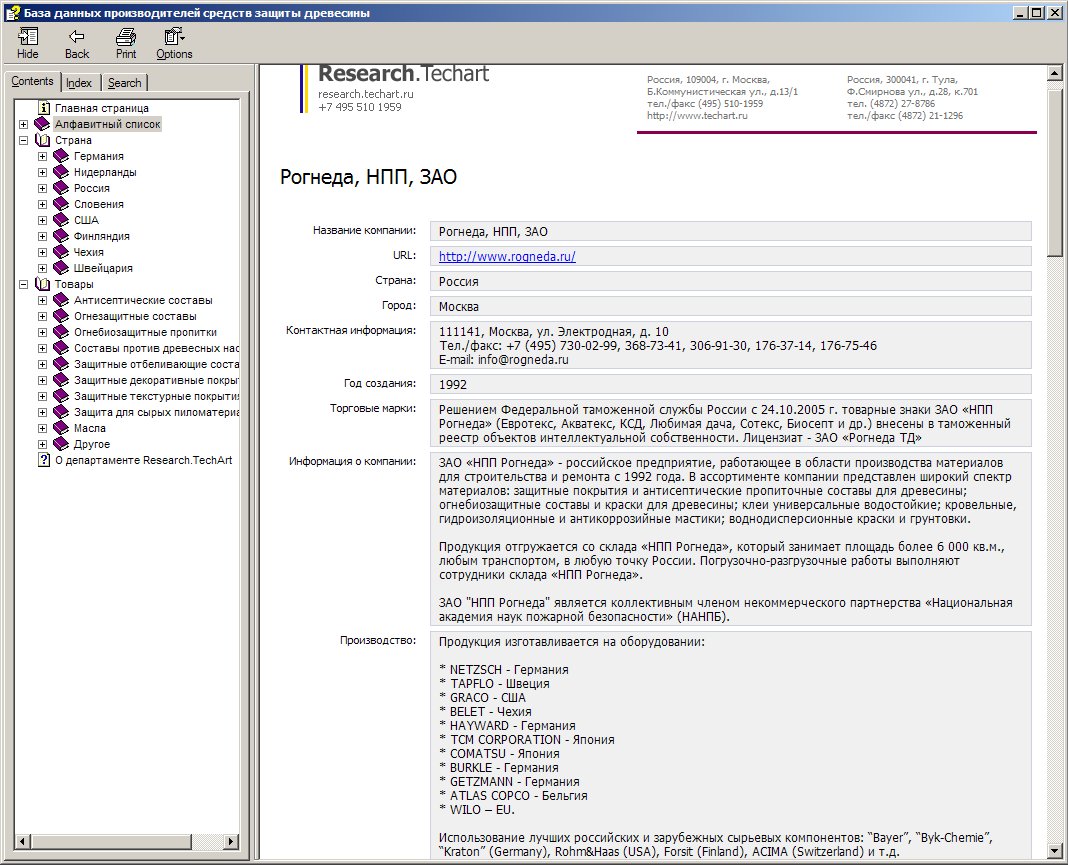The image size is (1068, 865).
Task: Click the Огнебиозащитные пропитки book icon
Action: pos(61,332)
